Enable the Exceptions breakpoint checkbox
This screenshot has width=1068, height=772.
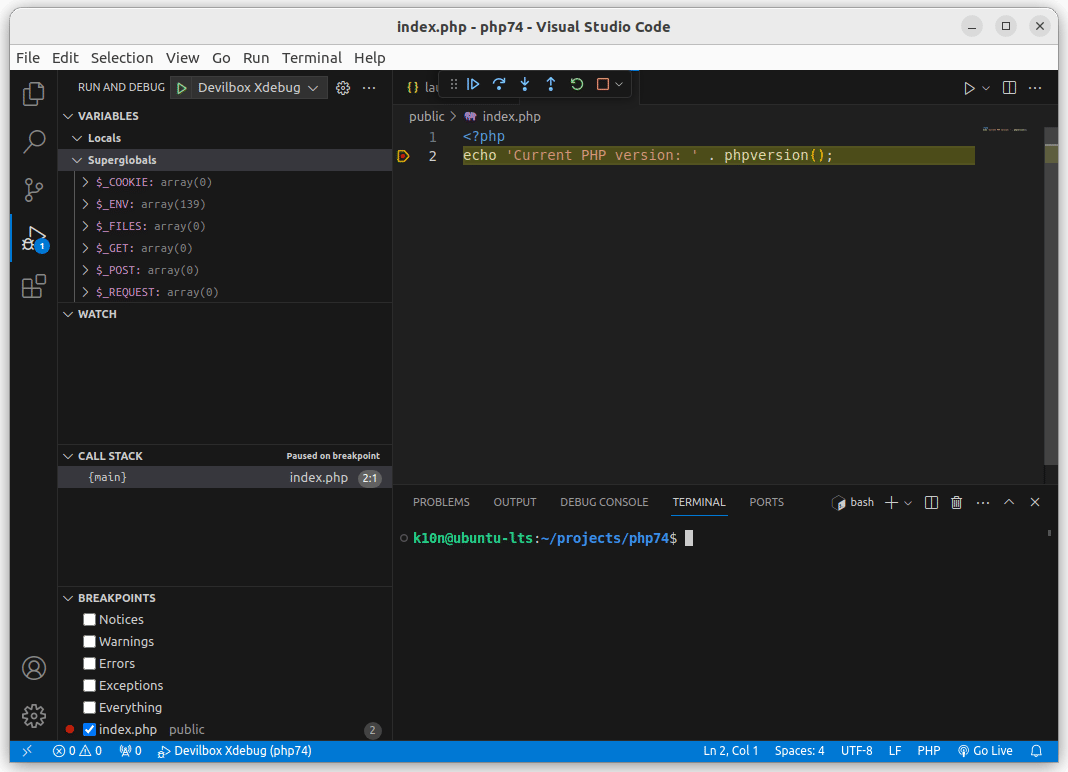pos(90,686)
